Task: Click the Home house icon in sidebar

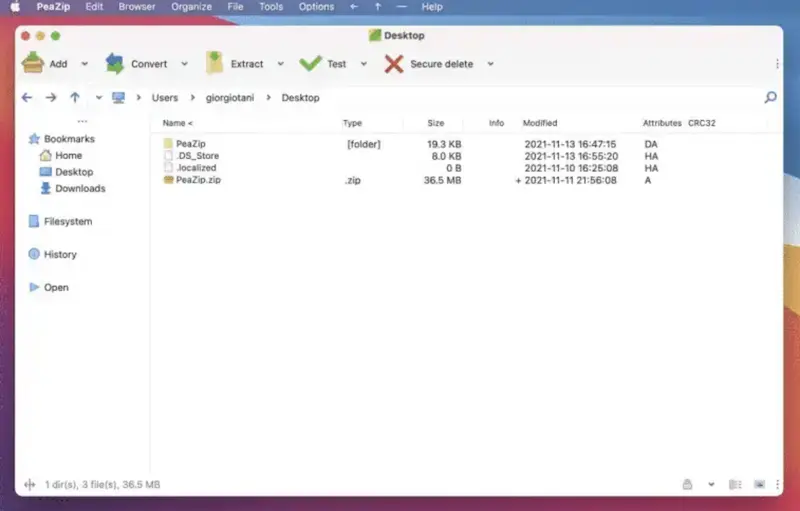Action: point(45,155)
